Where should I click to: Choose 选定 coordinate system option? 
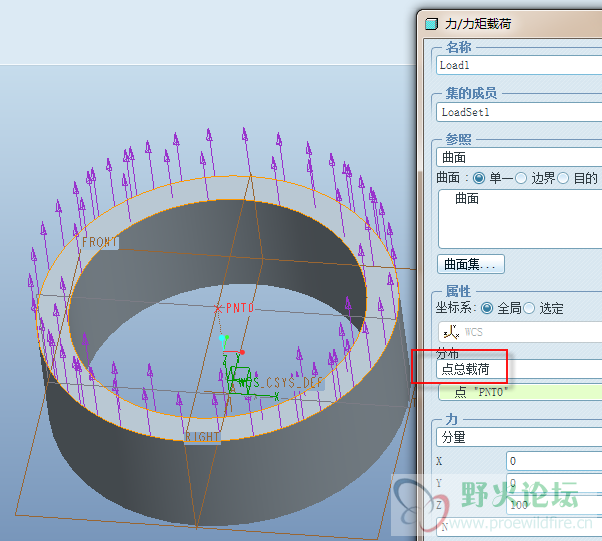point(530,308)
